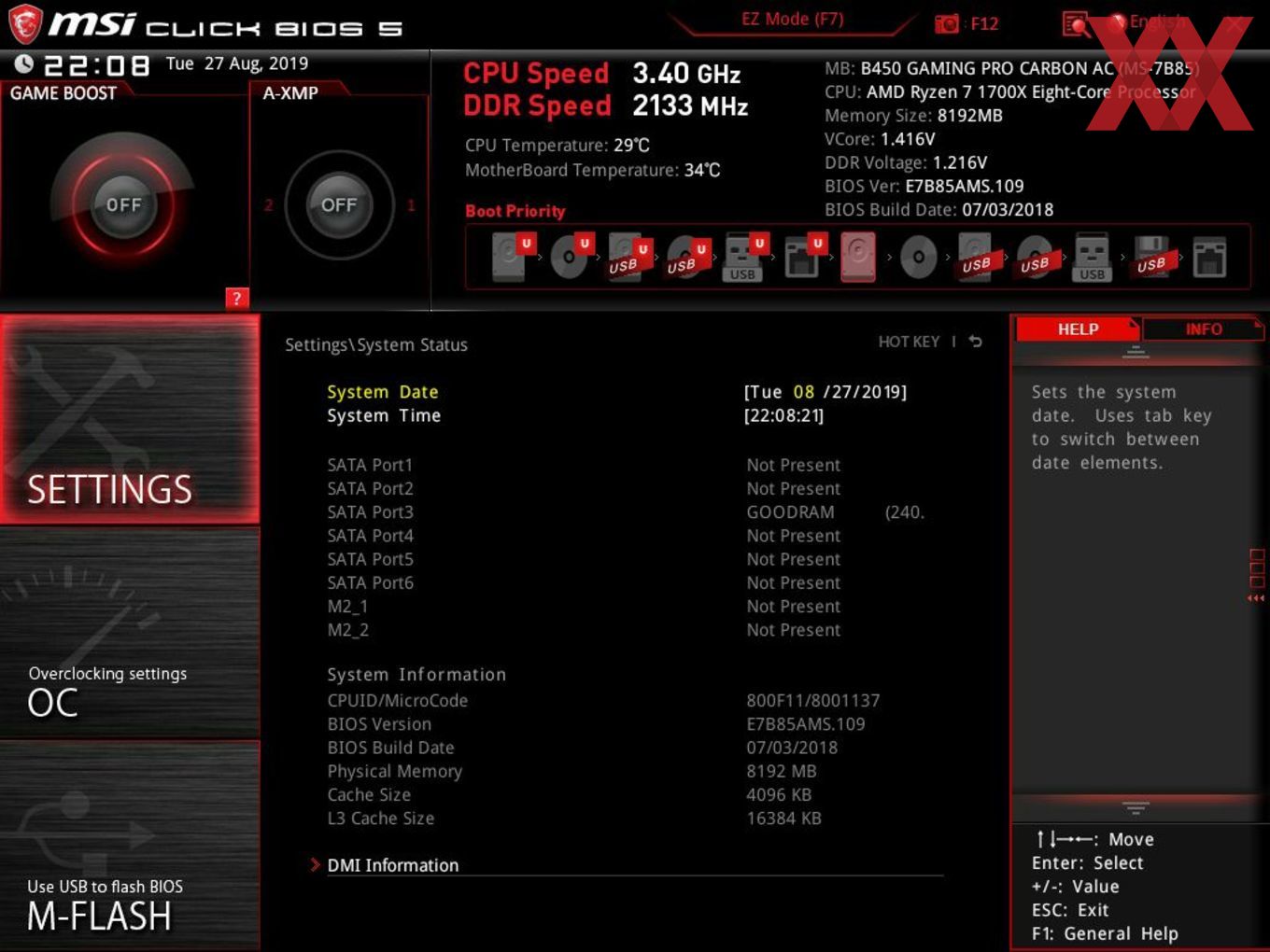Select the System Date row label
Viewport: 1270px width, 952px height.
383,392
